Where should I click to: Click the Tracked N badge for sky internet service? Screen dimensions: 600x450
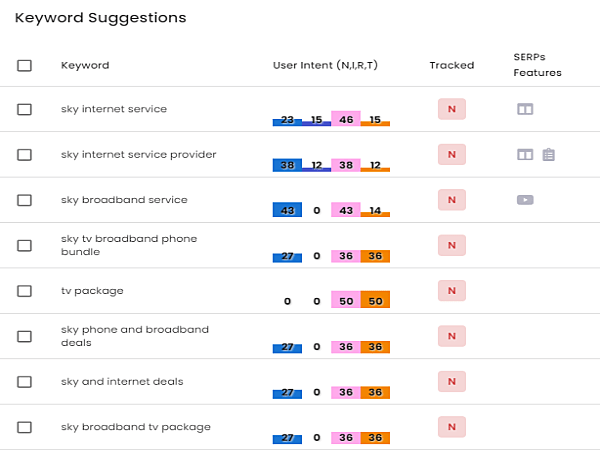click(x=452, y=109)
